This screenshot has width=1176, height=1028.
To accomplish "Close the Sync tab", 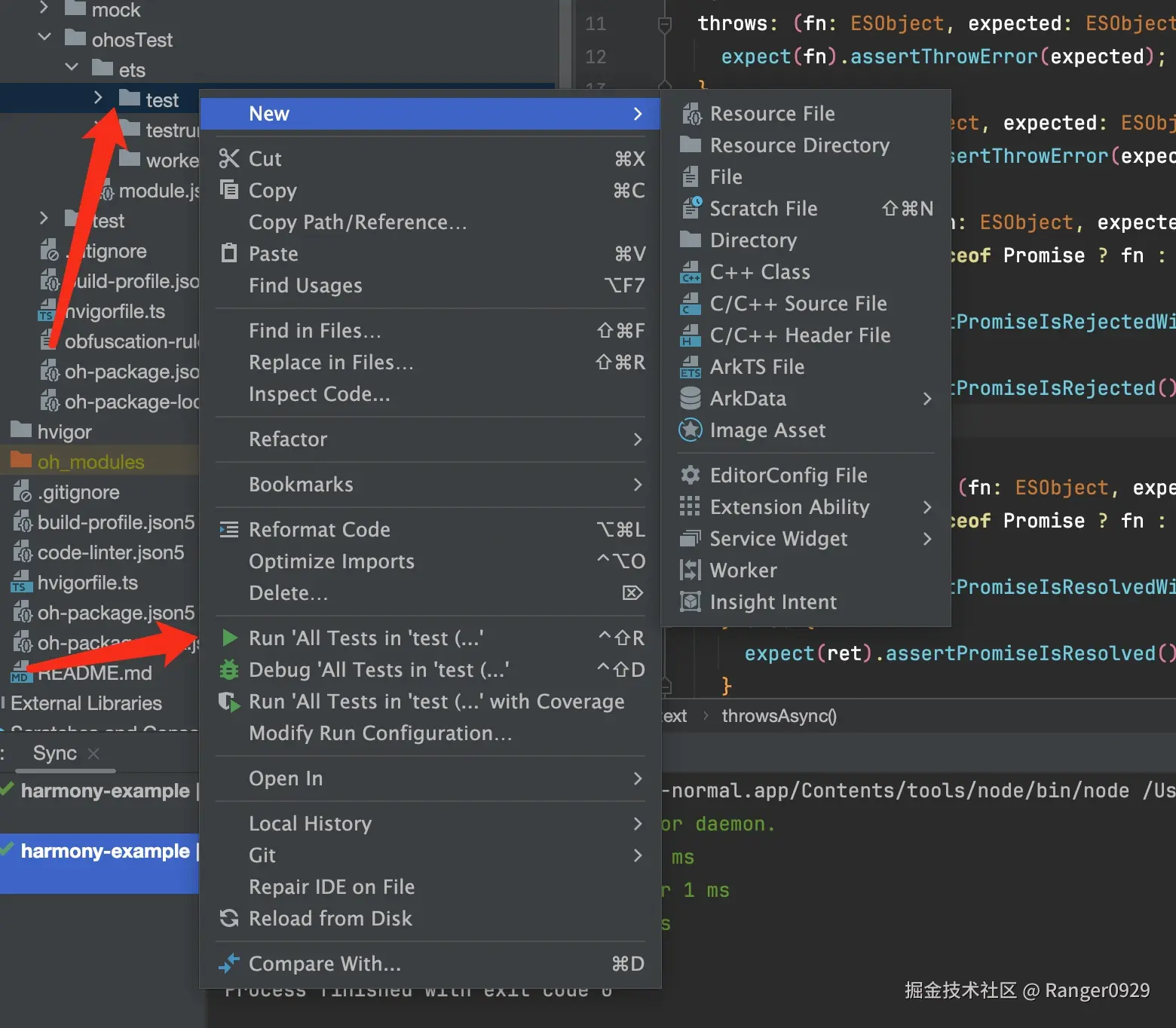I will (93, 753).
